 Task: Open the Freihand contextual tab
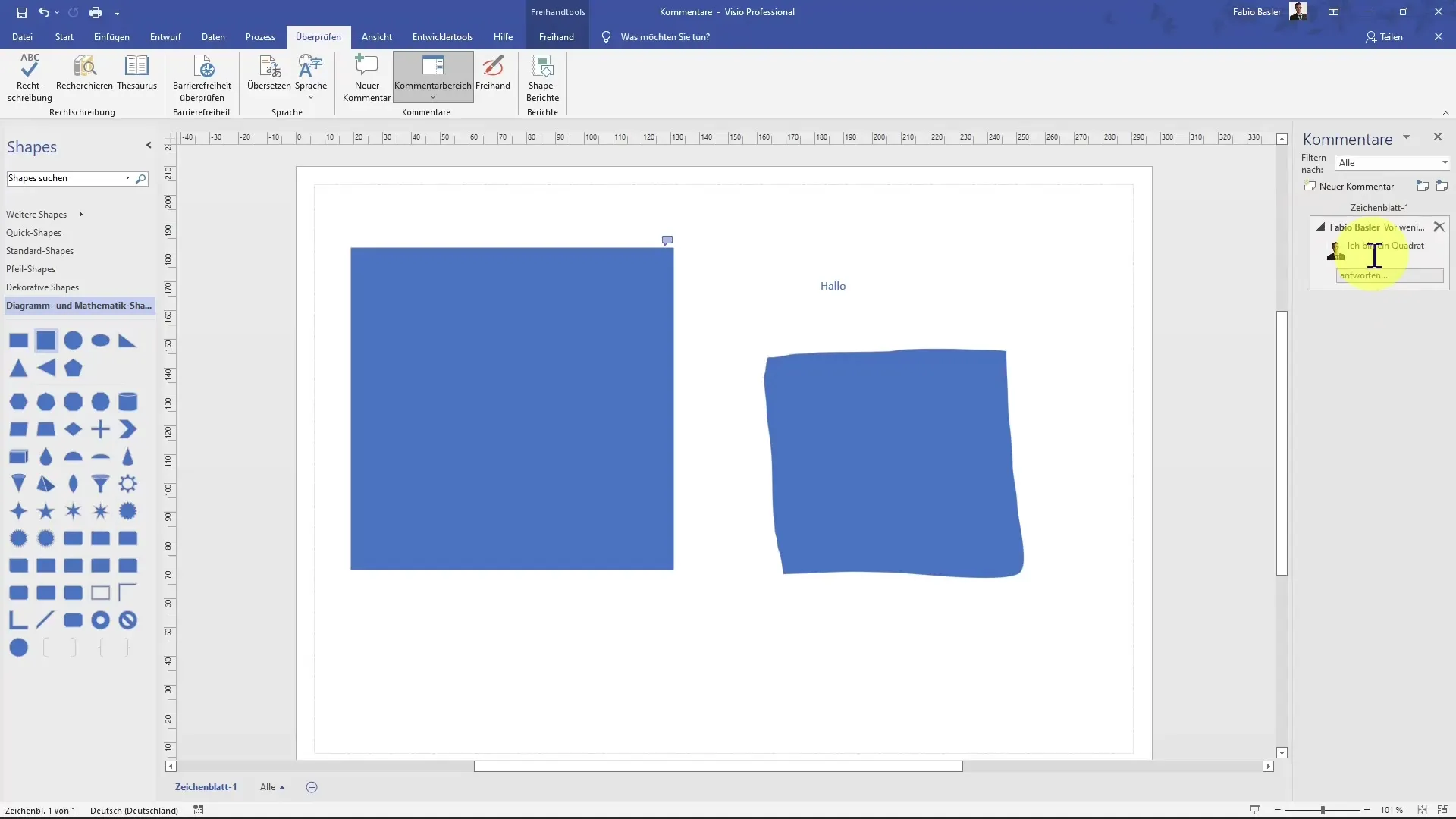[x=557, y=36]
